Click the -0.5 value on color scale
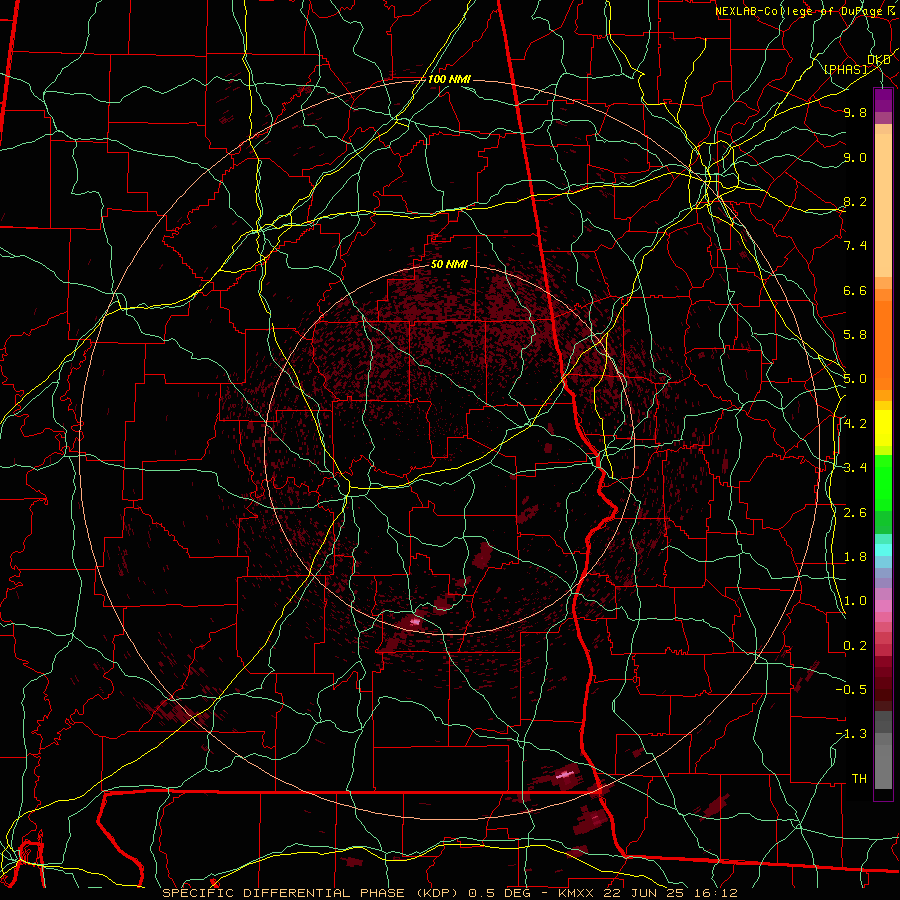Screen dimensions: 900x900 tap(851, 690)
